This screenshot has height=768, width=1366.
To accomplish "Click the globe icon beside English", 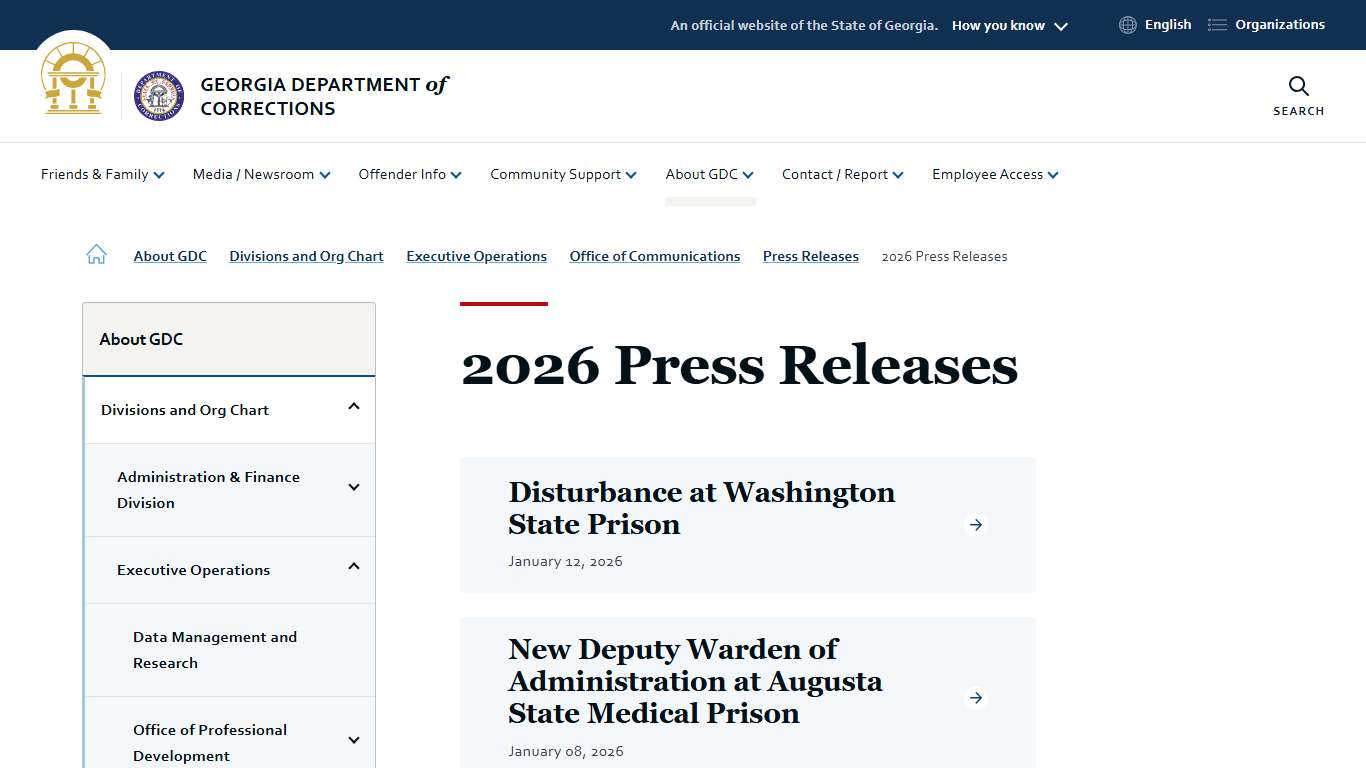I will (x=1127, y=24).
